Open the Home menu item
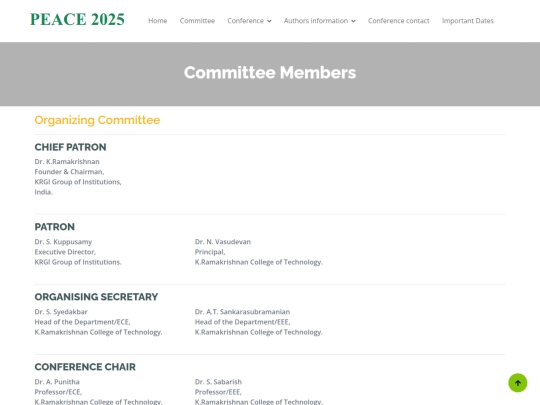540x405 pixels. pyautogui.click(x=158, y=21)
